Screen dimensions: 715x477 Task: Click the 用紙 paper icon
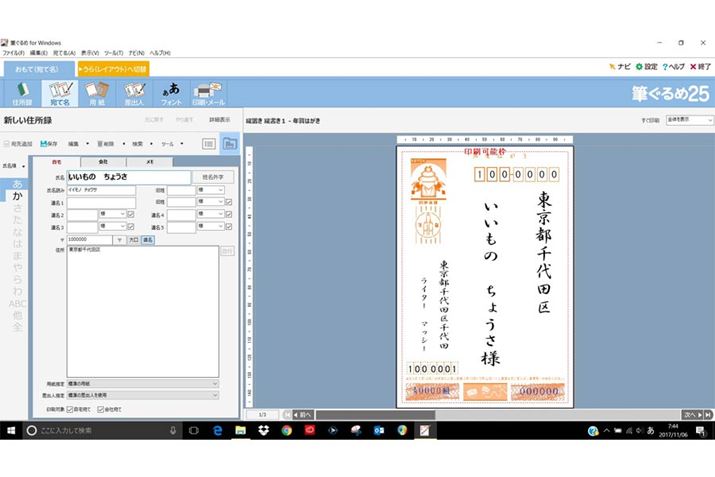[98, 93]
